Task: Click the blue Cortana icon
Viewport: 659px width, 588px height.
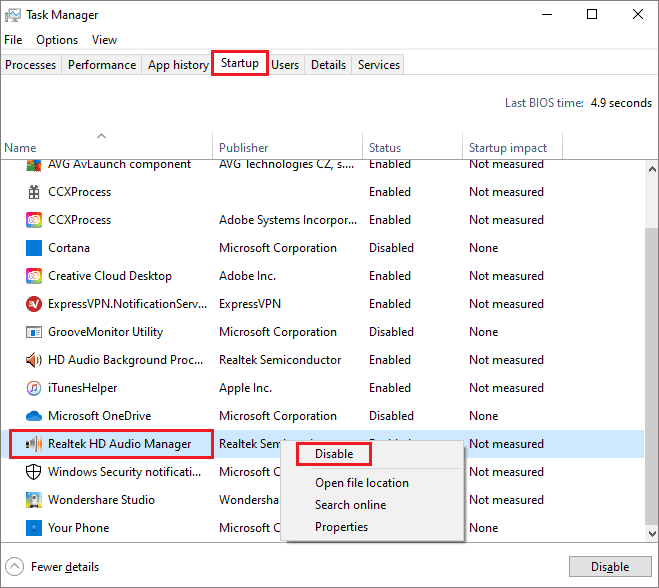Action: 34,248
